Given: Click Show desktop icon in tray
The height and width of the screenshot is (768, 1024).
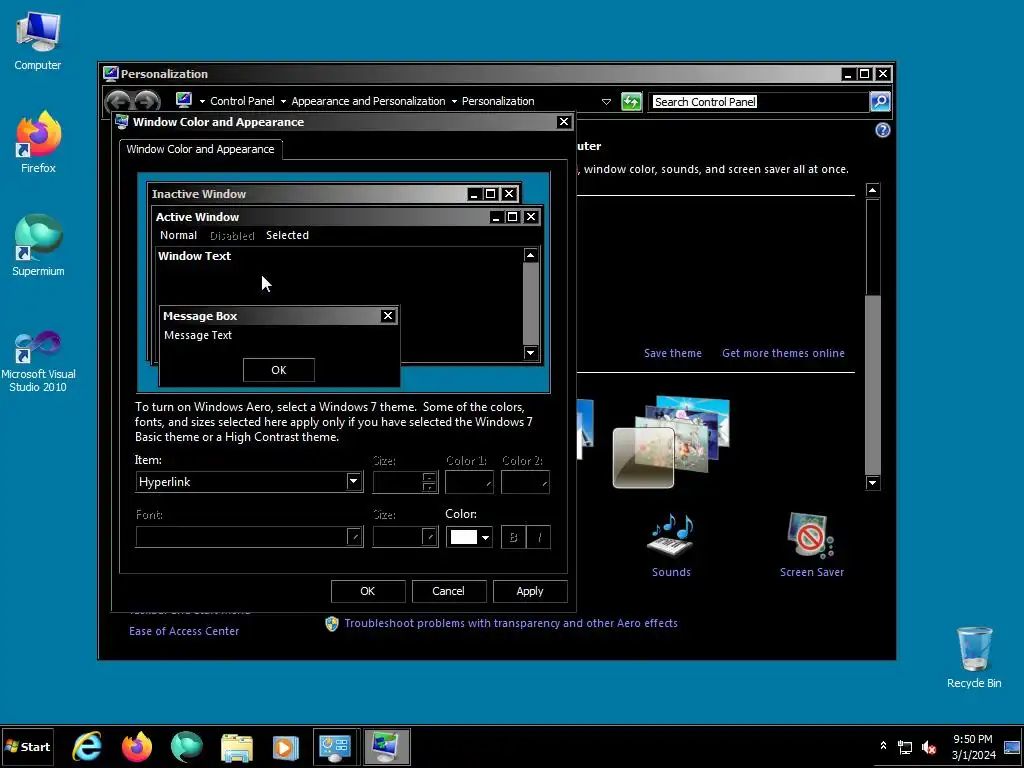Looking at the screenshot, I should tap(1012, 747).
